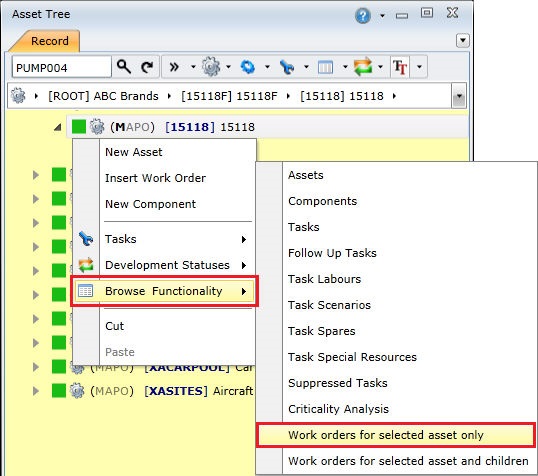Collapse the [15118] tree node
Image resolution: width=538 pixels, height=476 pixels.
pyautogui.click(x=57, y=127)
